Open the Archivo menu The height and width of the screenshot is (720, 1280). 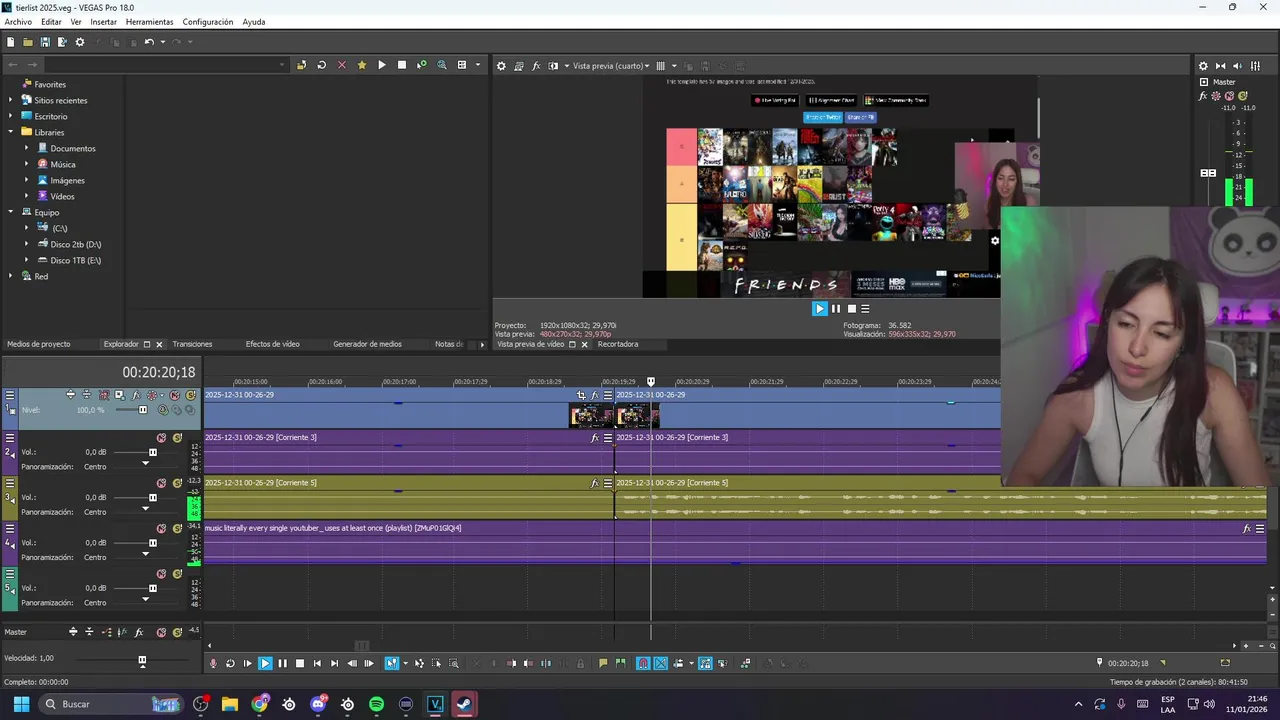click(18, 22)
